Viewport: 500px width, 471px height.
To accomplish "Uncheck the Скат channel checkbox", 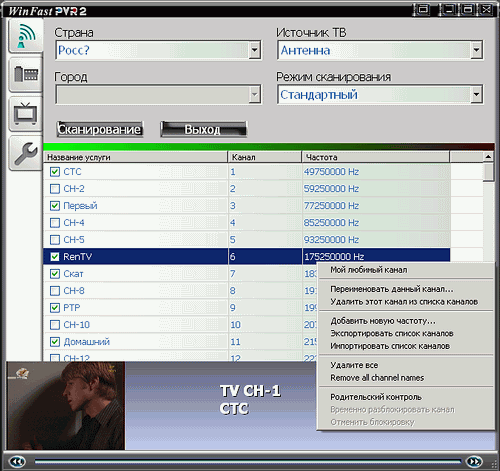I will coord(55,274).
